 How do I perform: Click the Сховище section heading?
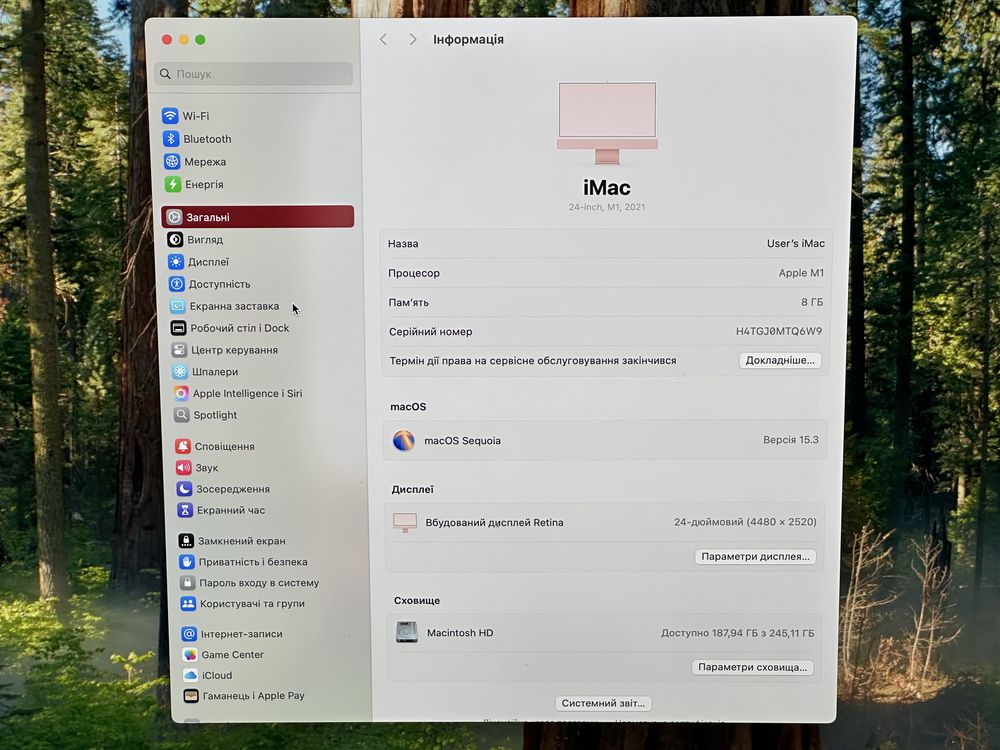pos(416,600)
